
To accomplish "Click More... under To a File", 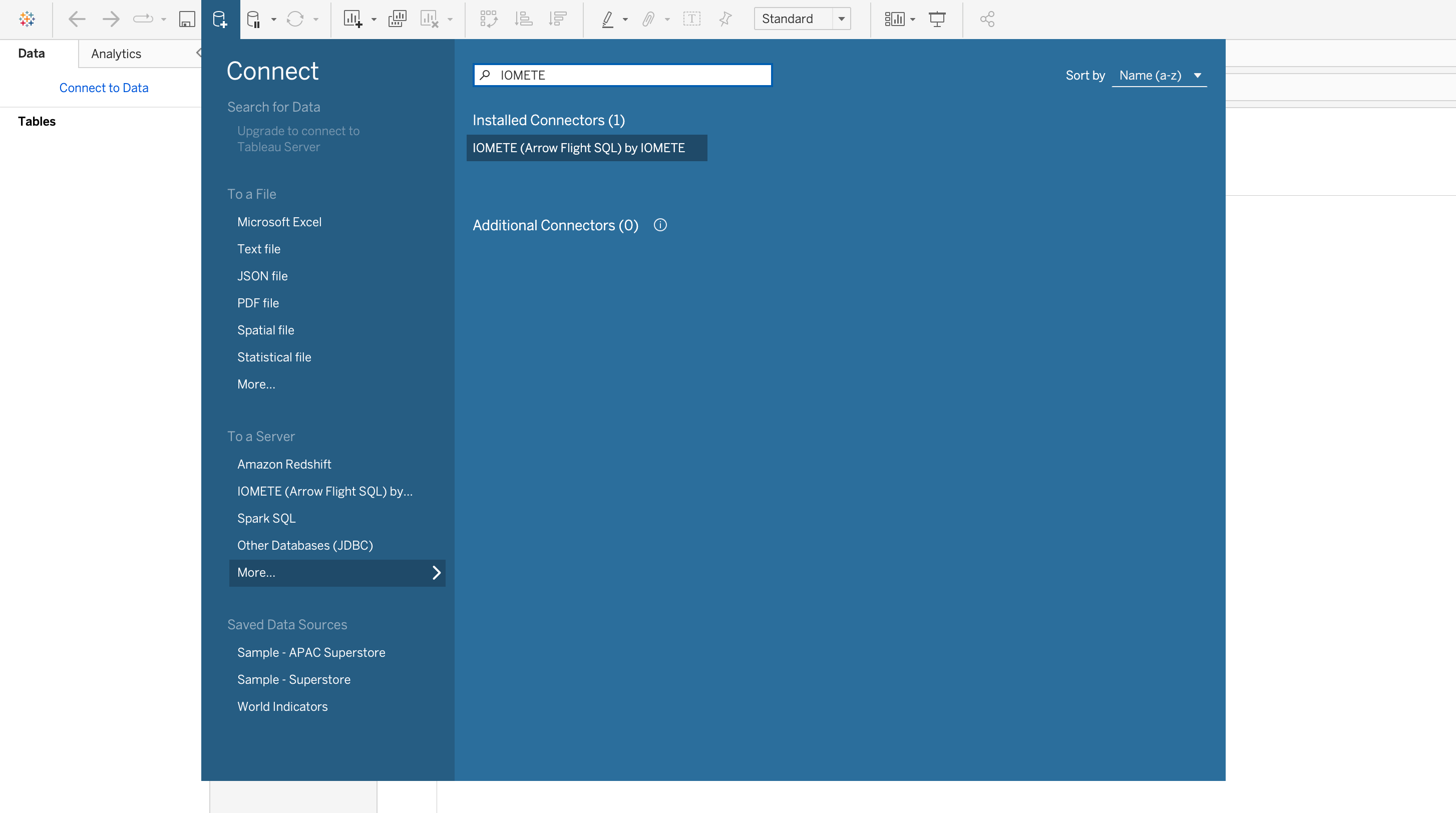I will [x=256, y=384].
